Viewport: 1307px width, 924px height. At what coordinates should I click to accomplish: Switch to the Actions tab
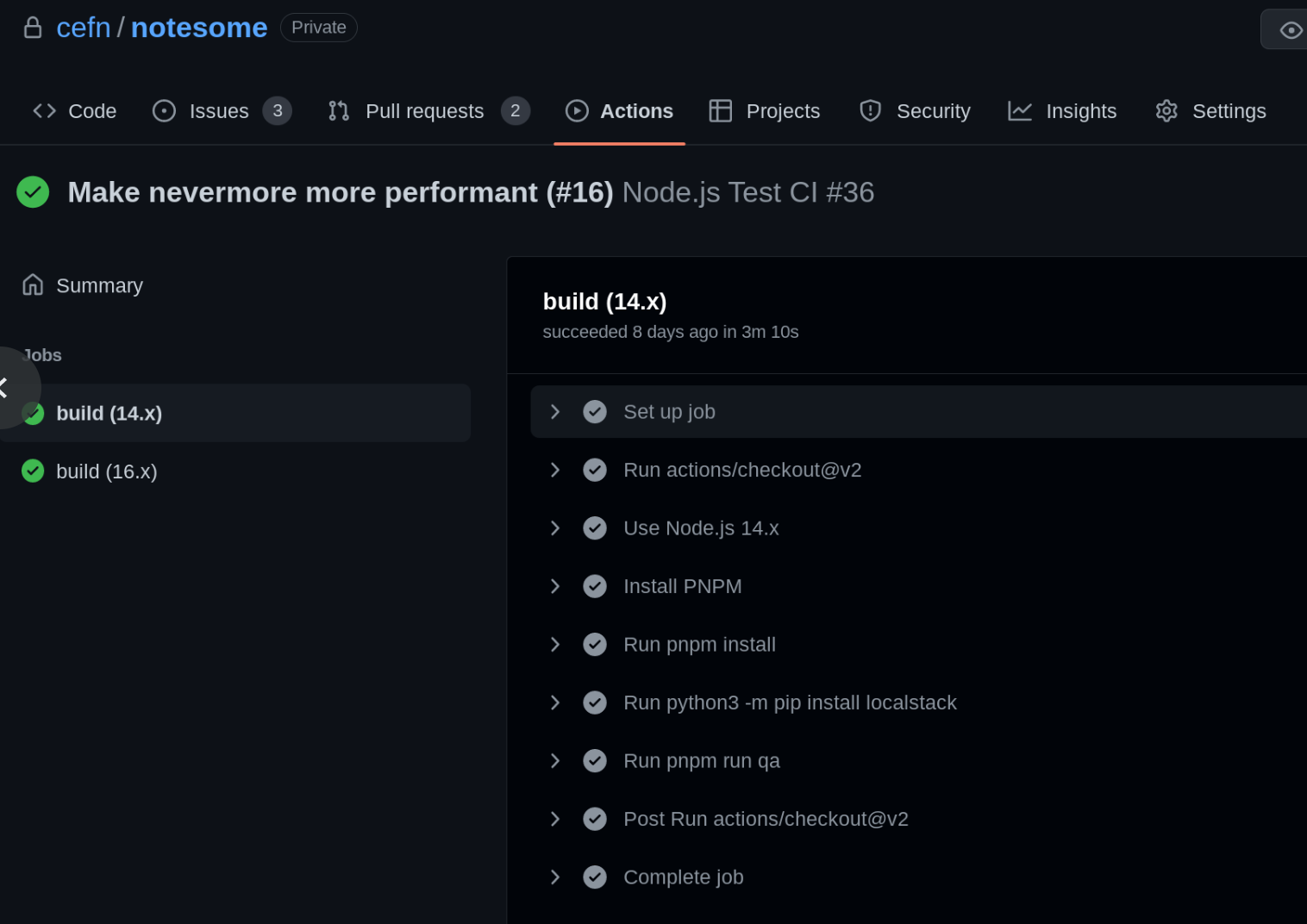tap(619, 111)
